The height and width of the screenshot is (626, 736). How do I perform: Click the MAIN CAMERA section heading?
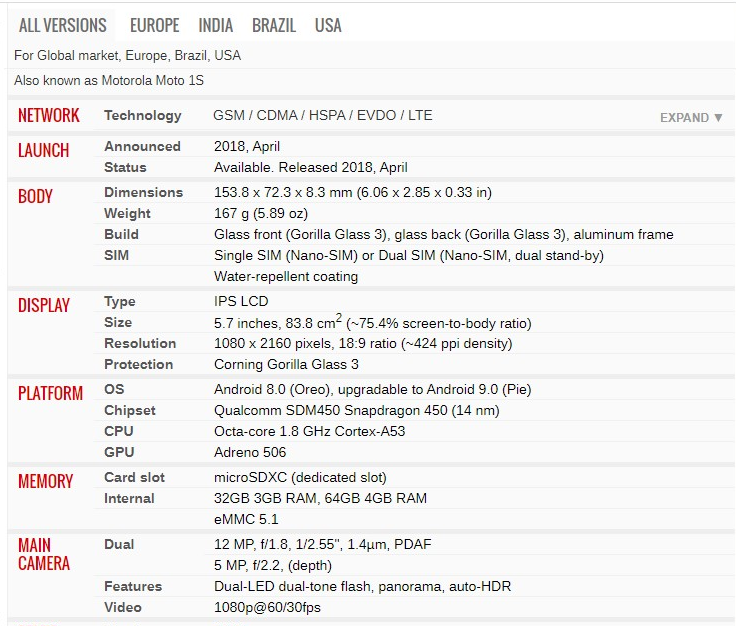pyautogui.click(x=44, y=554)
